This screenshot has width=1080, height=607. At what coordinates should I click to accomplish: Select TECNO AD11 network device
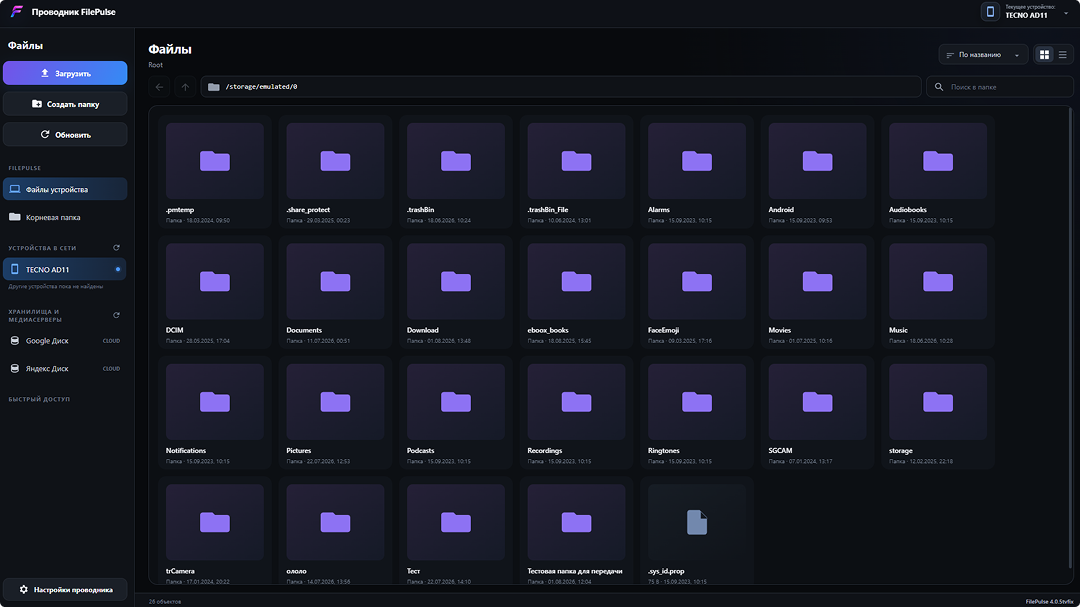(x=65, y=269)
